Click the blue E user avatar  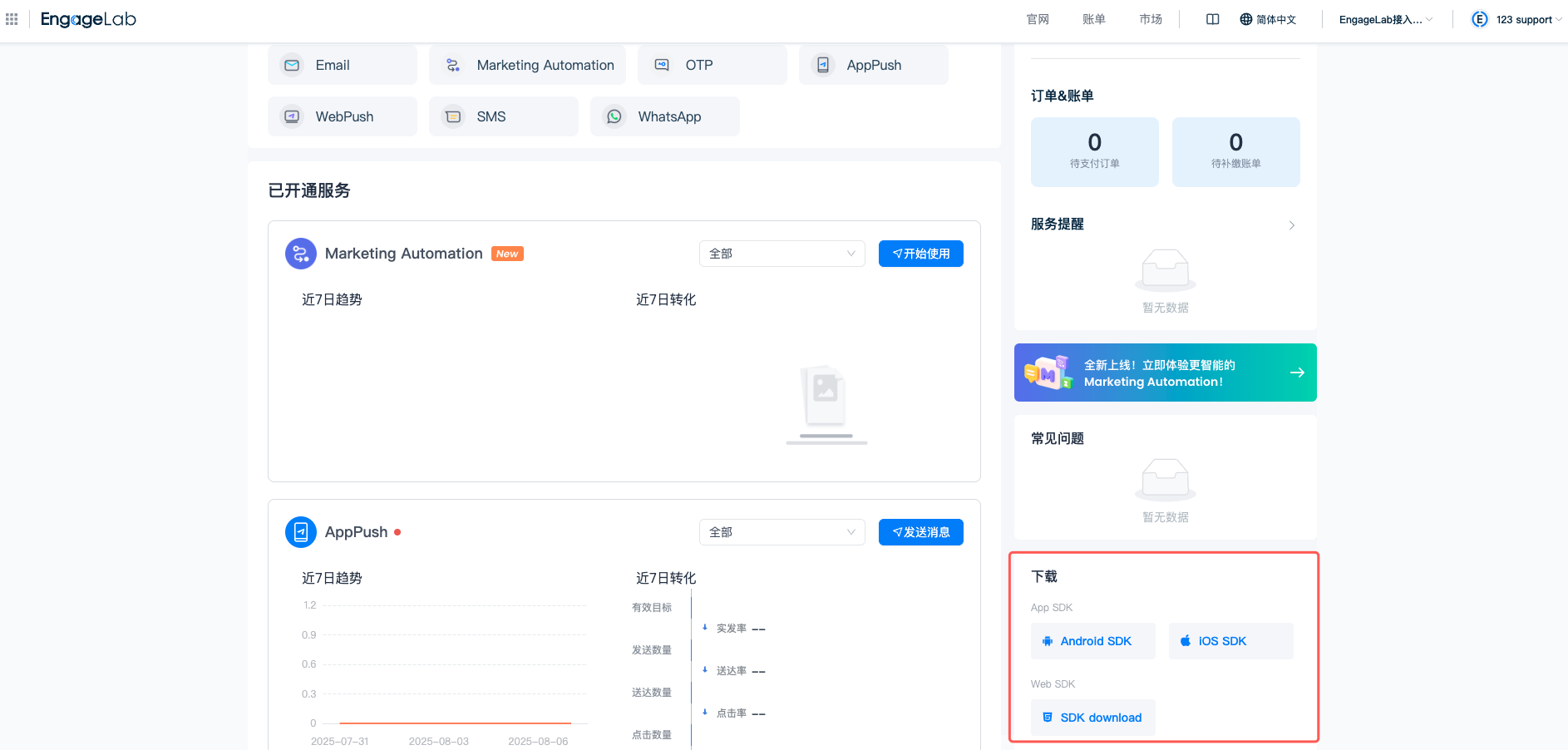pos(1480,19)
